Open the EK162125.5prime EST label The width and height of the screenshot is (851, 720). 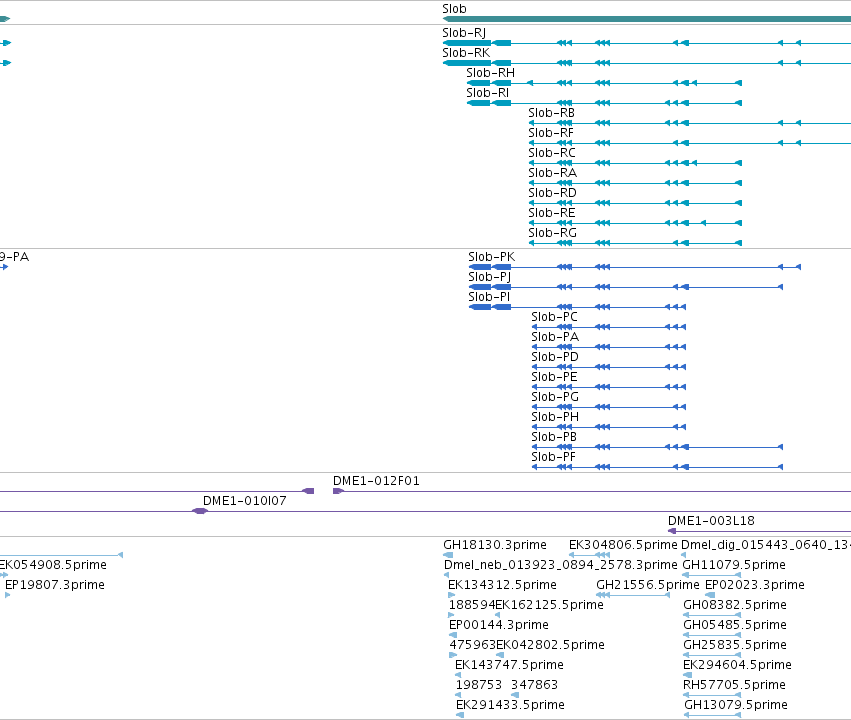point(550,605)
